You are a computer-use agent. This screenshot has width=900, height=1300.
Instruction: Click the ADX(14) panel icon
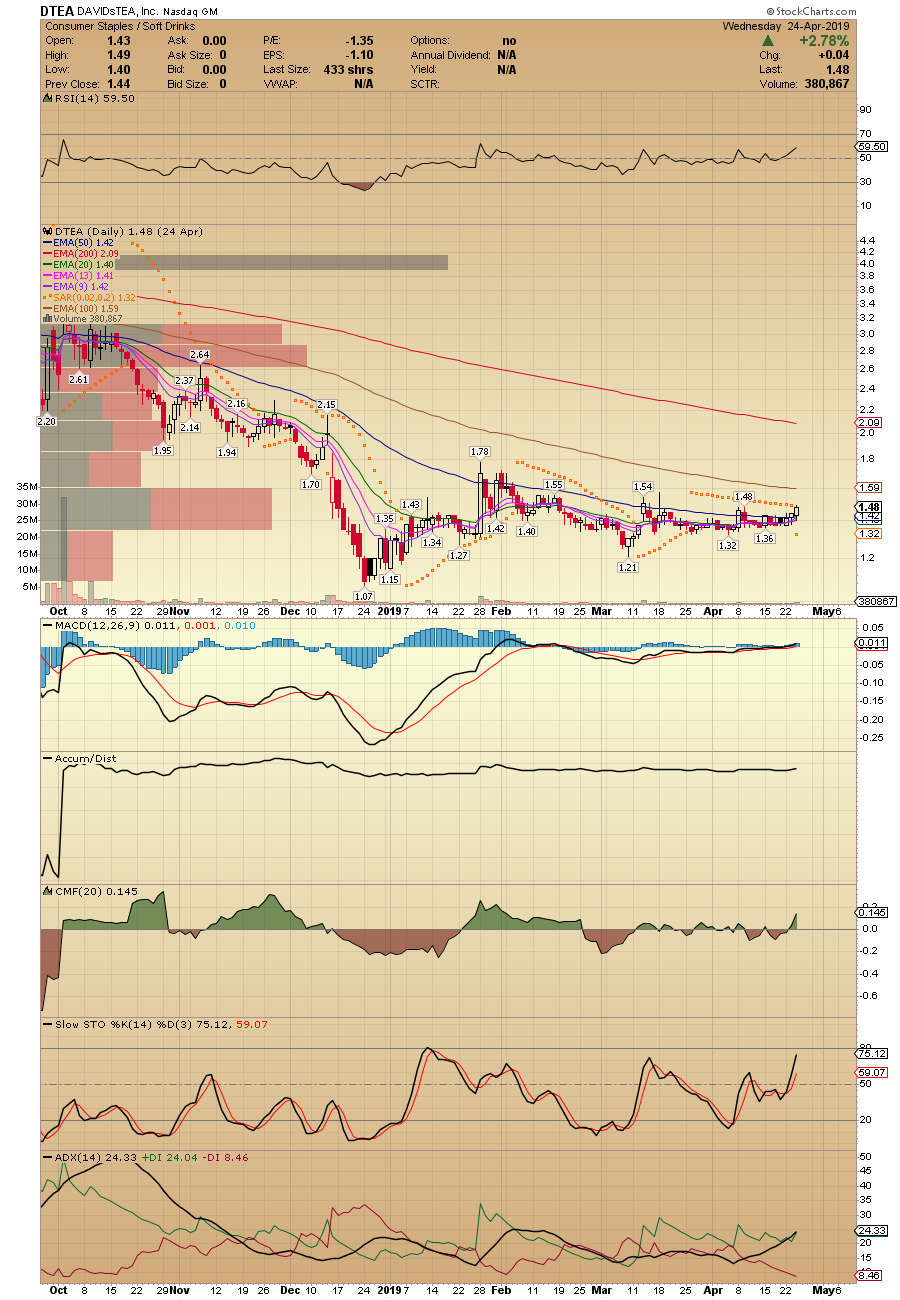46,1157
